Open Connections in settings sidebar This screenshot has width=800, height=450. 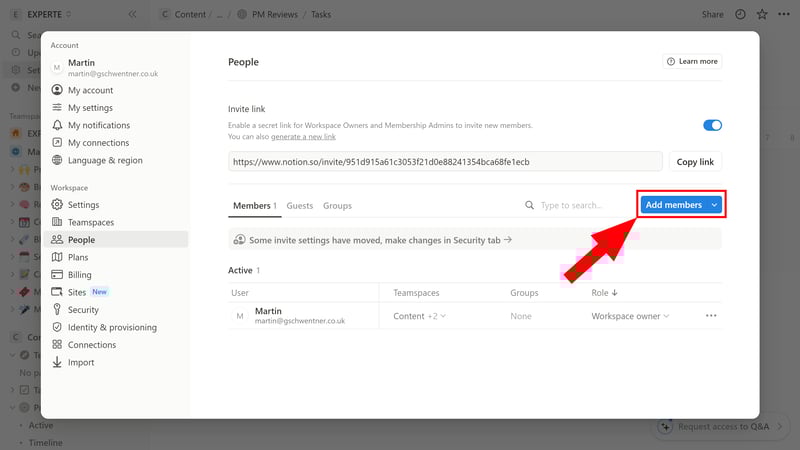tap(92, 345)
